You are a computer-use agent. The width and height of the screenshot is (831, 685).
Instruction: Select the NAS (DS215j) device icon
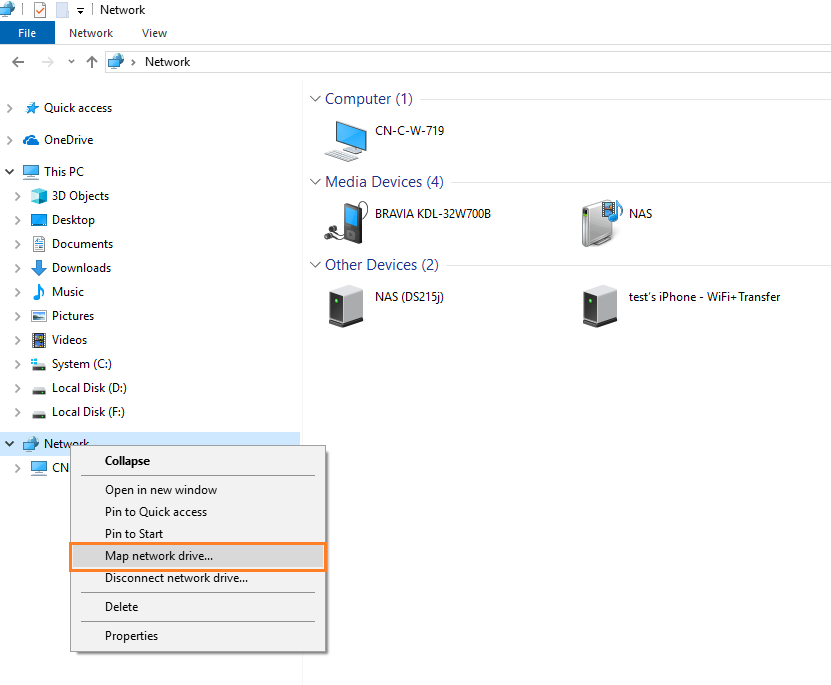[x=346, y=306]
